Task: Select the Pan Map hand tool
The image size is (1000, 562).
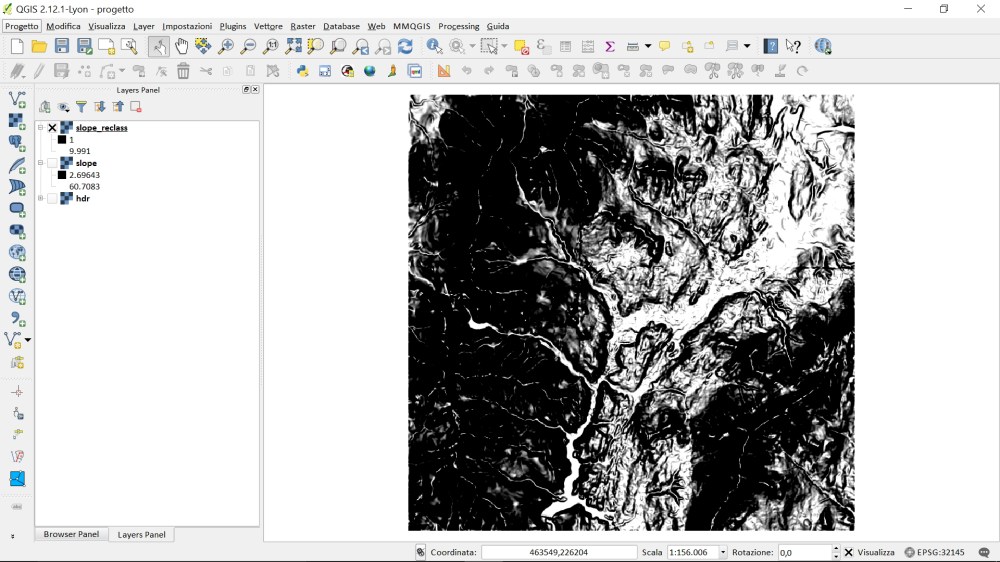Action: point(181,46)
